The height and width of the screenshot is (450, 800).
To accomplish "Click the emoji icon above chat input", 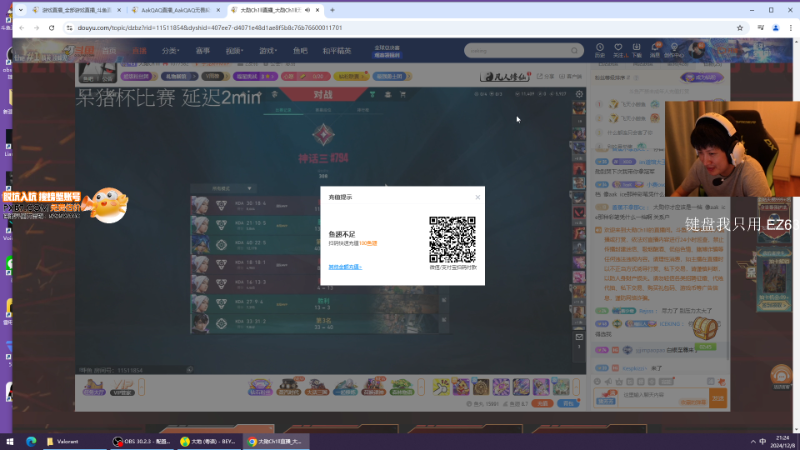I will tap(597, 382).
